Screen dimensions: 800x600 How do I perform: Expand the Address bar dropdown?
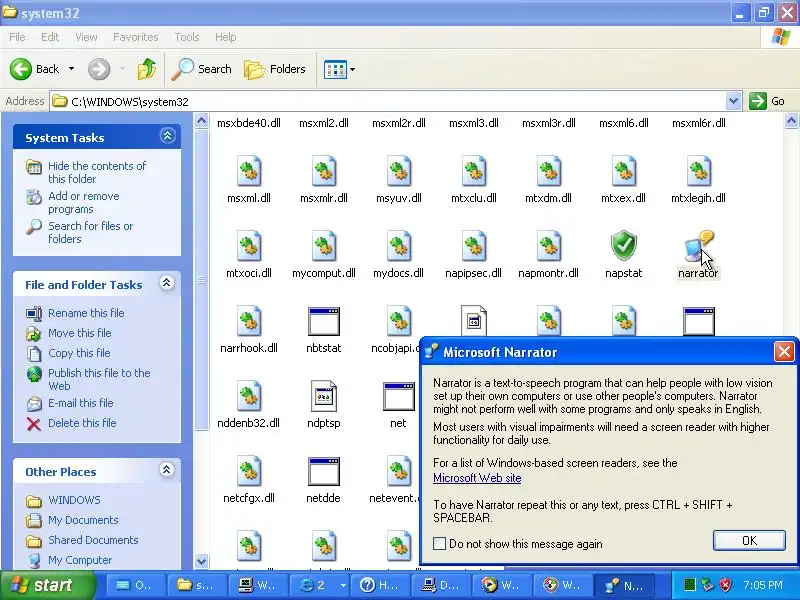[733, 101]
